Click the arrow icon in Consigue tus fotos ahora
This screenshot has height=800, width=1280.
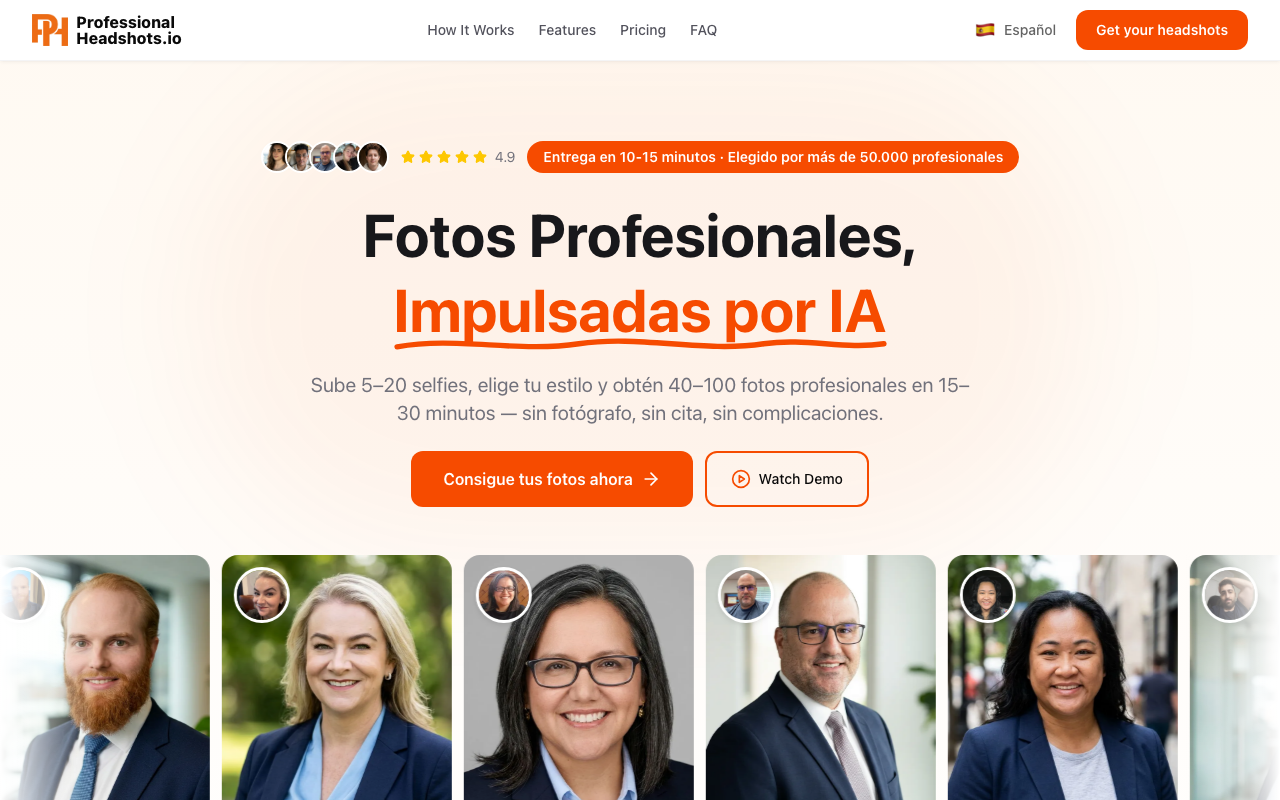point(652,479)
